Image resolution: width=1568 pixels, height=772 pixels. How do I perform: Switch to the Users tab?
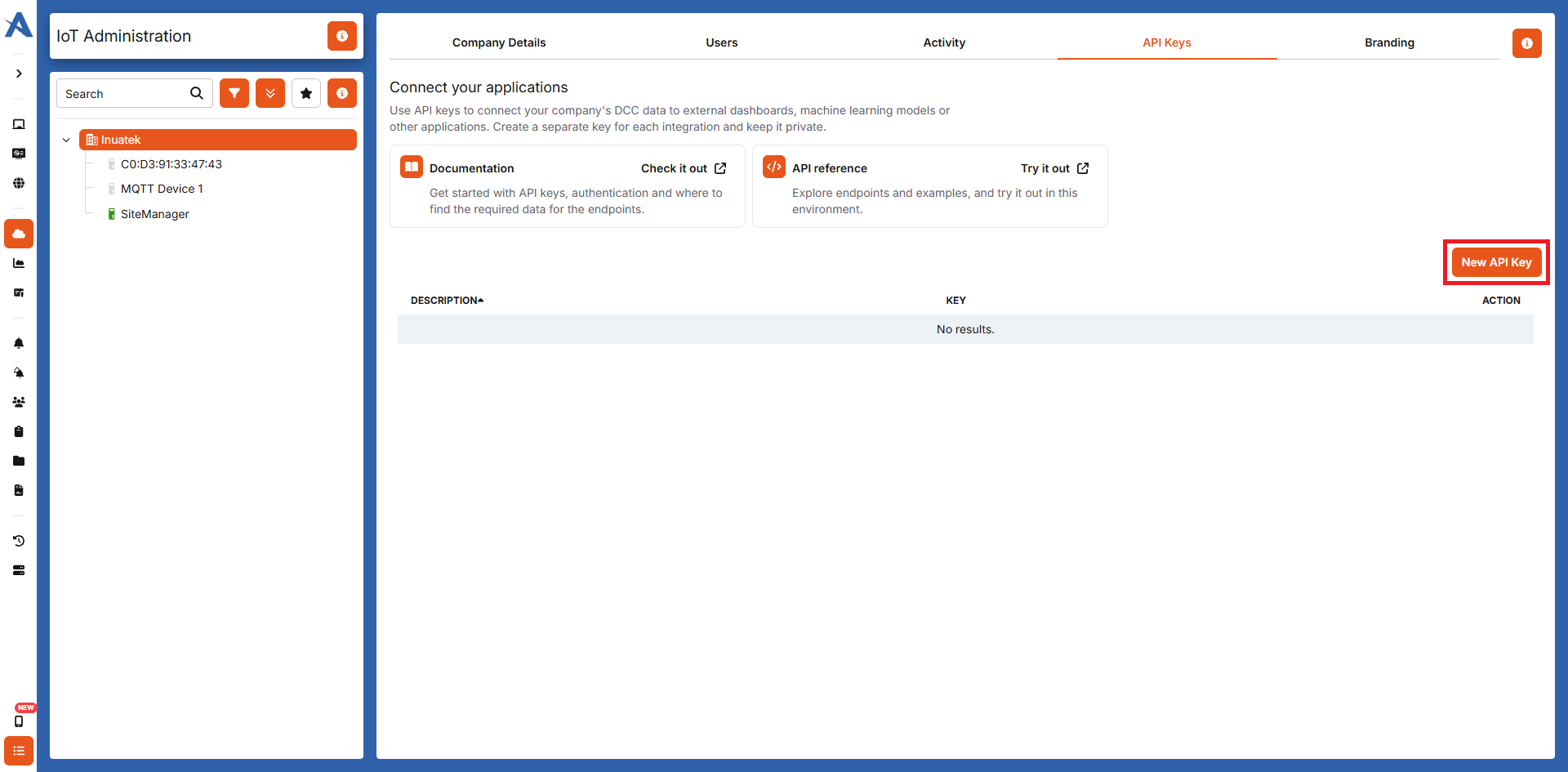click(x=722, y=42)
